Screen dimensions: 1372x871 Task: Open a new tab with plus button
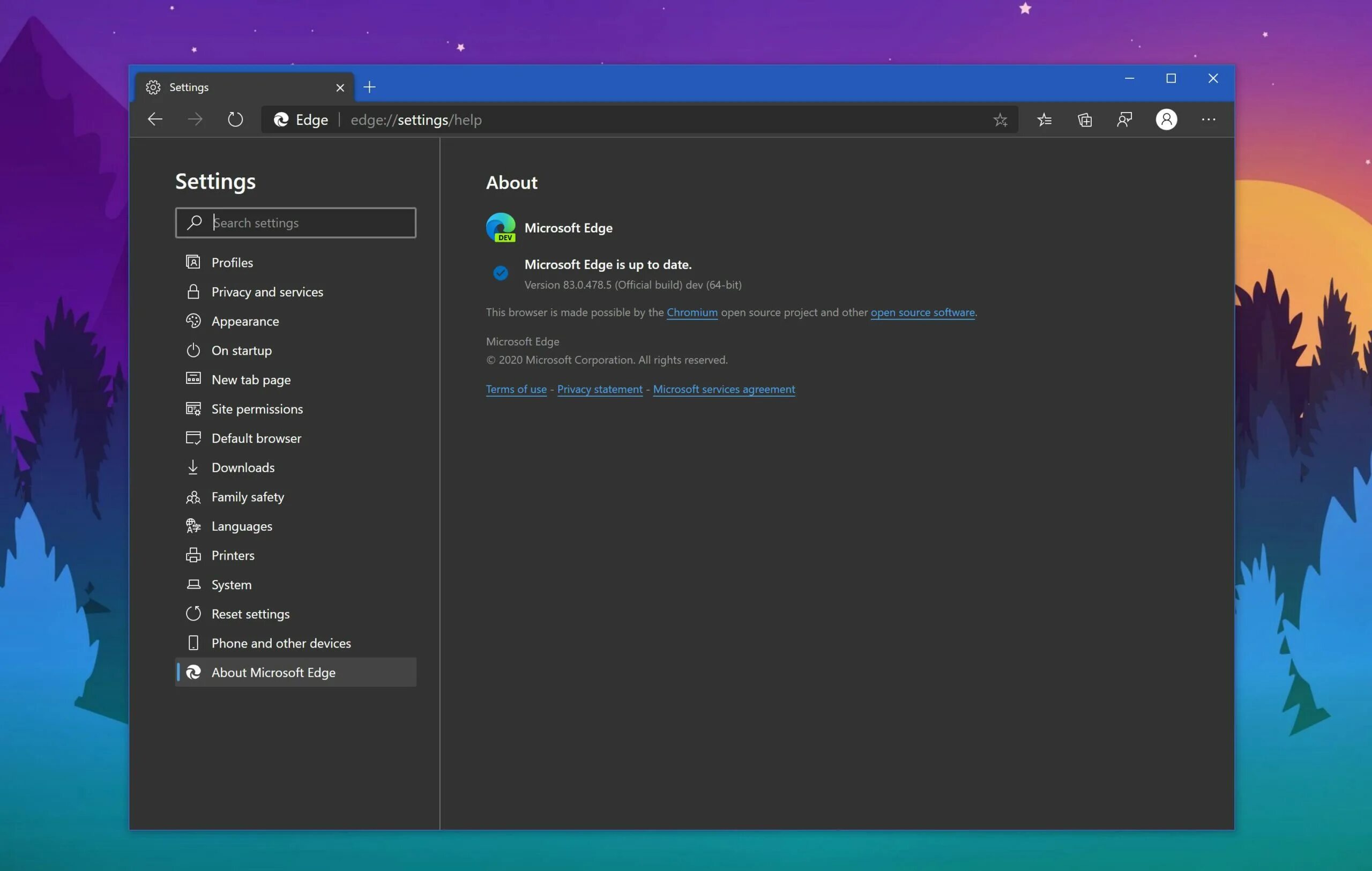coord(369,87)
